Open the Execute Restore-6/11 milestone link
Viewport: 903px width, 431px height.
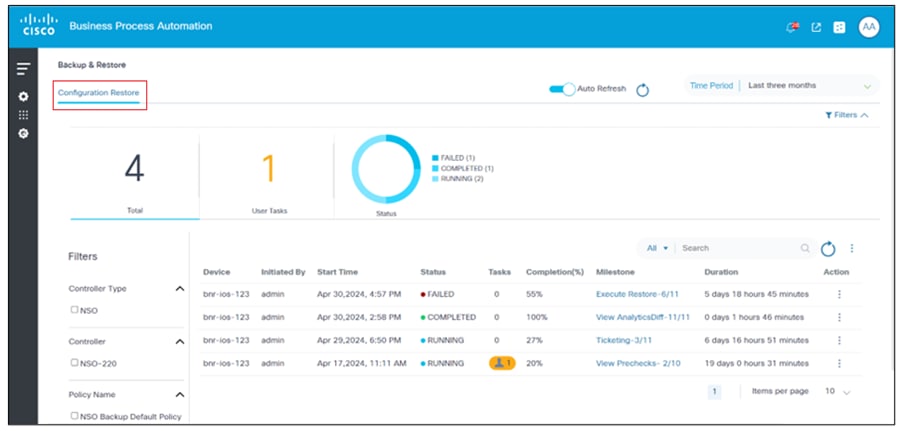(x=638, y=294)
